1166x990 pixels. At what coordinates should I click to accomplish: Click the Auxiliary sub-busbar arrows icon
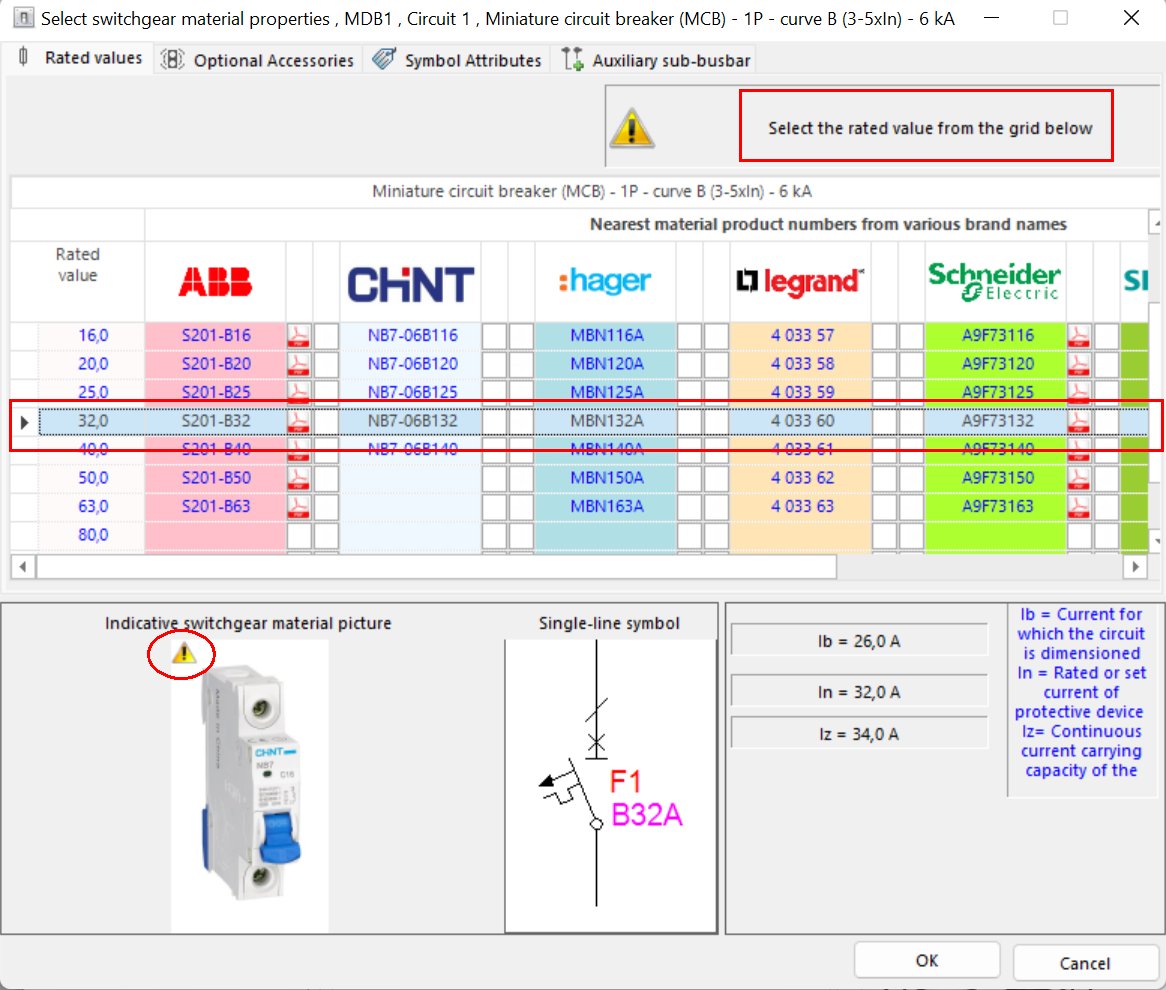[x=572, y=59]
